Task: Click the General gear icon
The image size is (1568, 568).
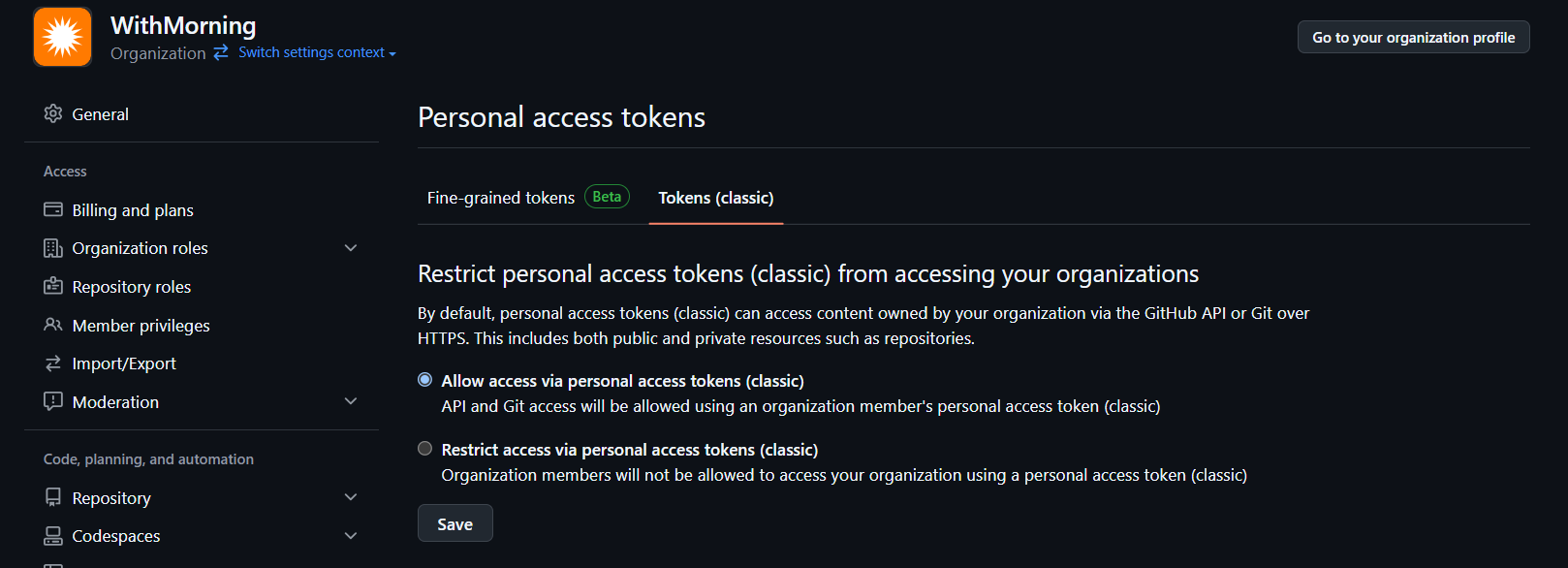Action: [x=53, y=113]
